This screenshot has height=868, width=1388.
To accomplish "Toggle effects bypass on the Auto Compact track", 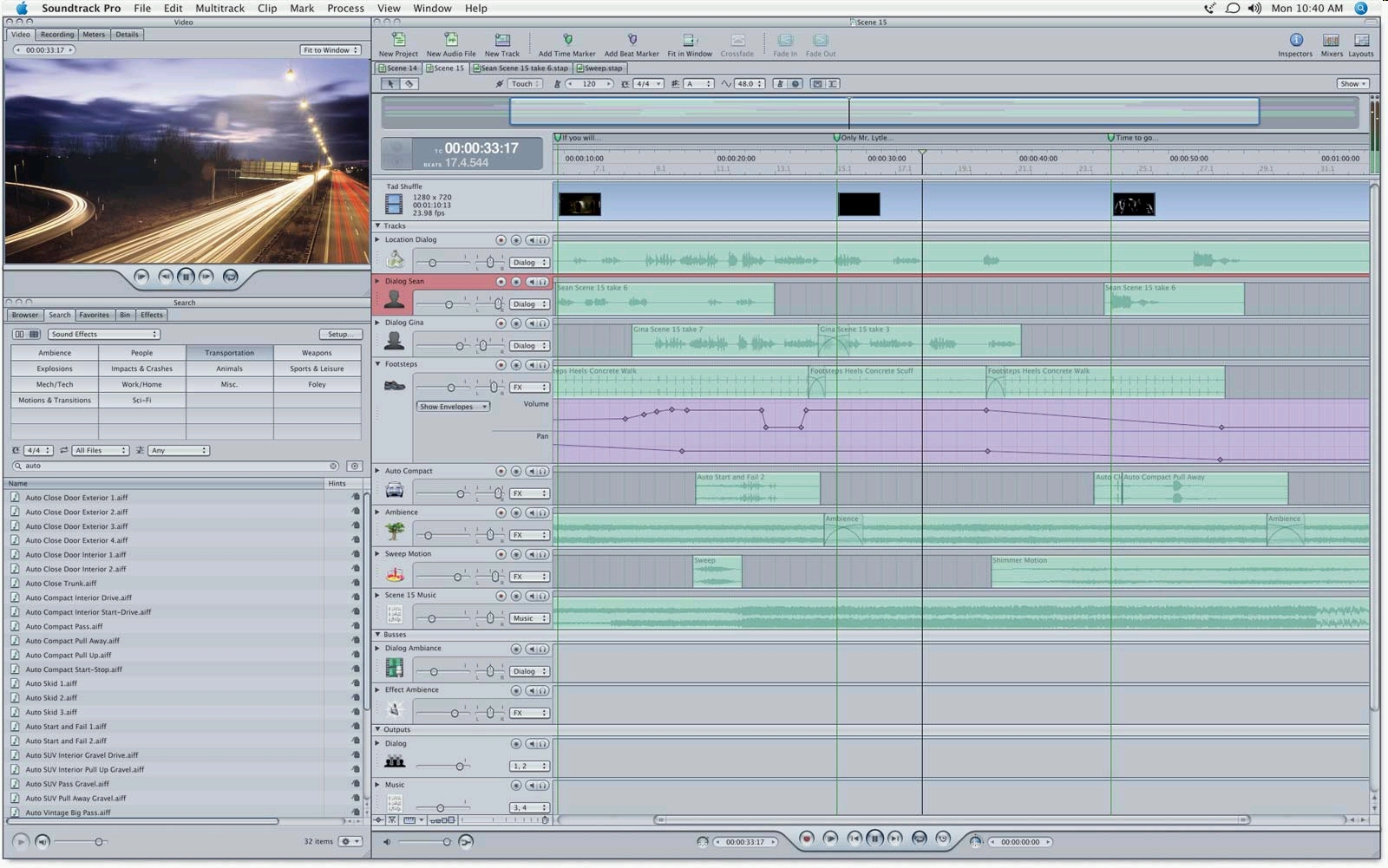I will coord(516,472).
